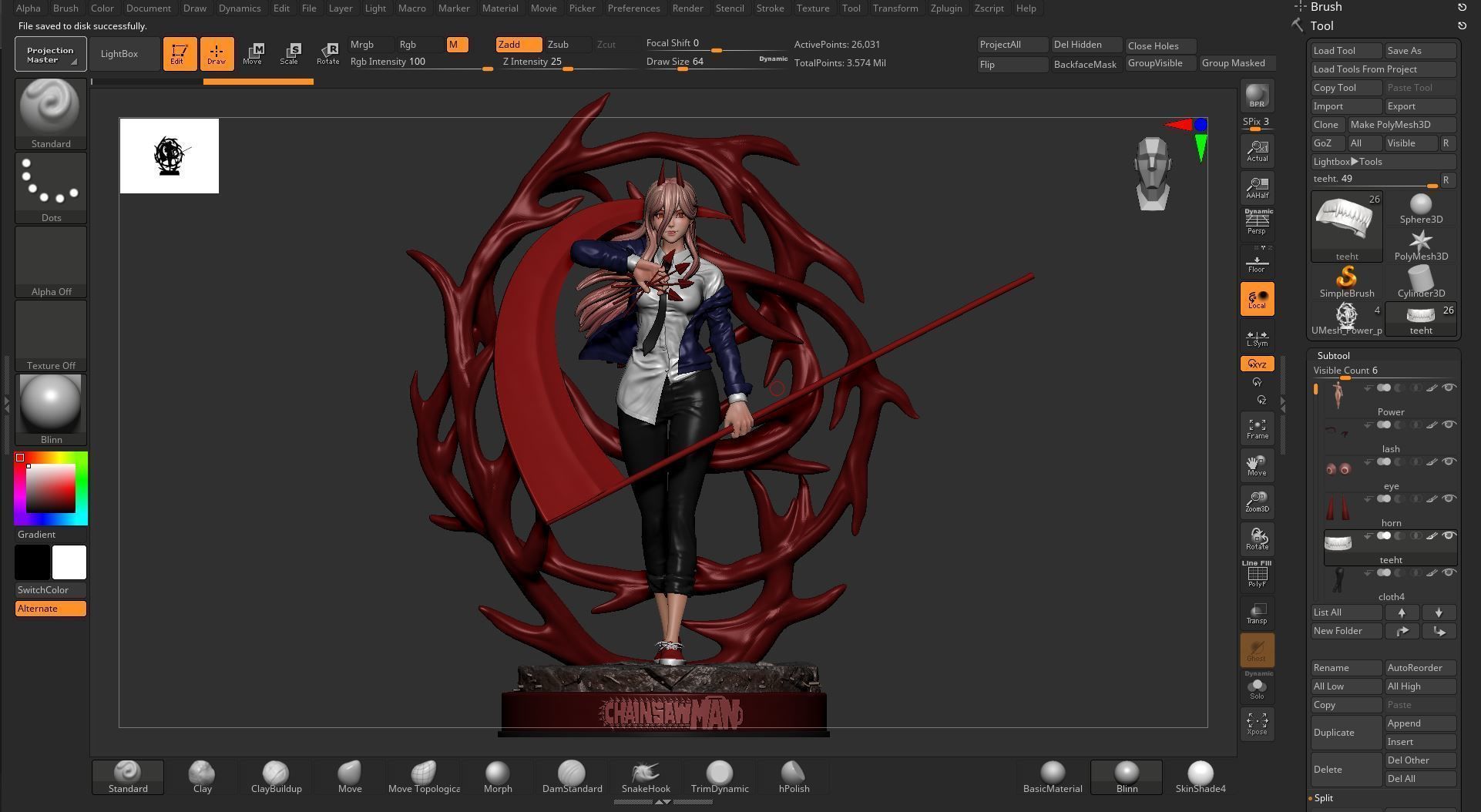Click the Zoom3D navigation icon
Image resolution: width=1481 pixels, height=812 pixels.
tap(1257, 502)
